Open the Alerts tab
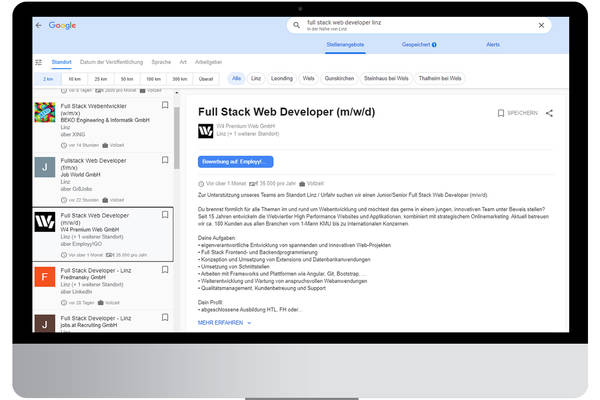This screenshot has width=600, height=400. (493, 45)
